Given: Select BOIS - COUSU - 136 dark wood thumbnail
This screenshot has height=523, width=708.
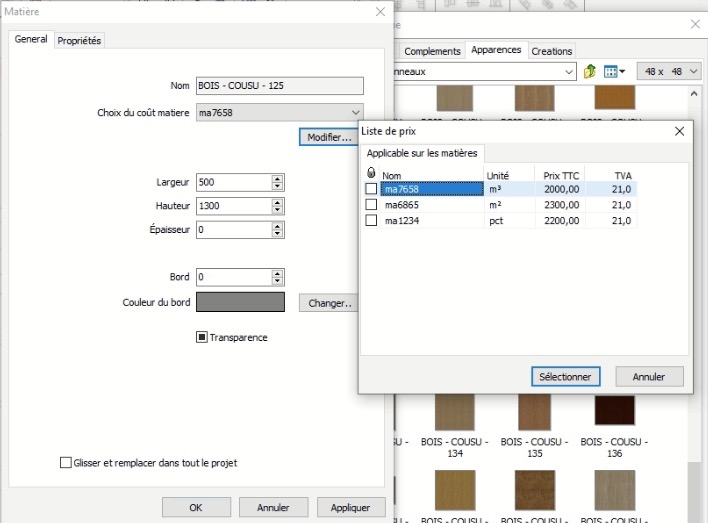Looking at the screenshot, I should click(x=613, y=411).
